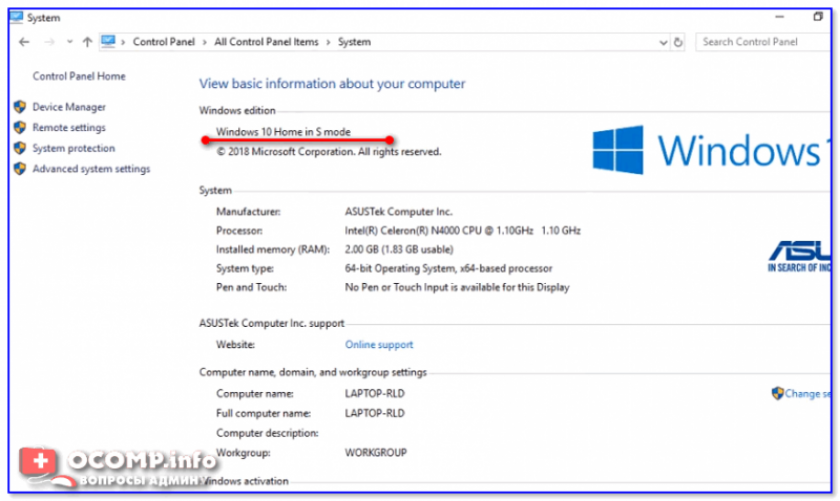Click the 2018 Microsoft Corporation copyright text
Screen dimensions: 840x501
[x=329, y=152]
